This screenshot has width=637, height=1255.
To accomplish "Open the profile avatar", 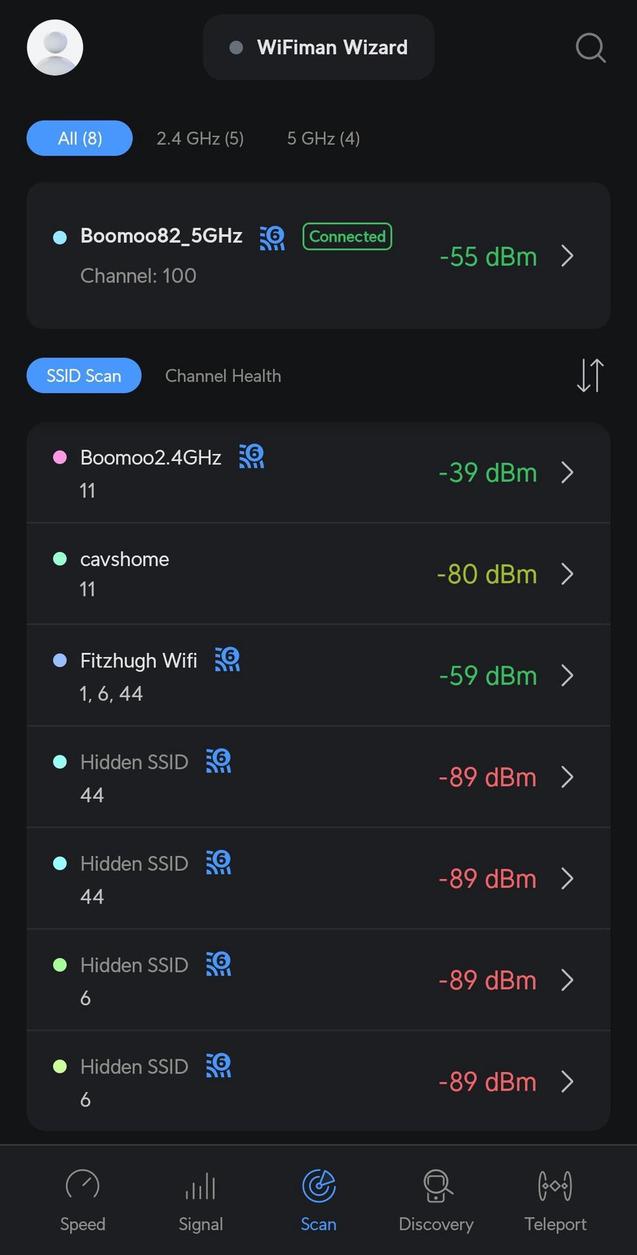I will click(54, 47).
